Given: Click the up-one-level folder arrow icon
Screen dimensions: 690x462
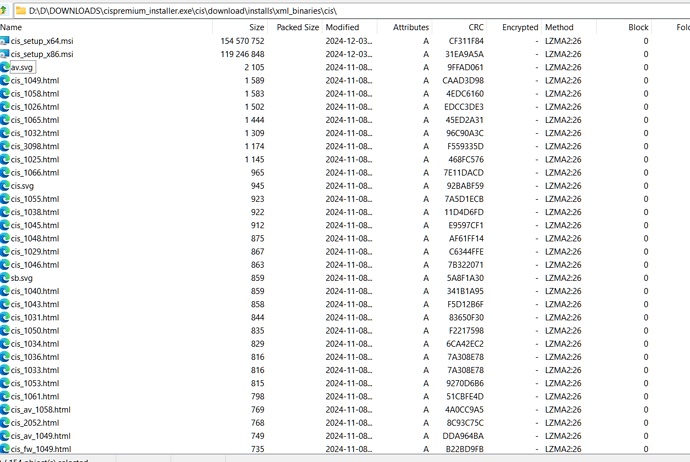Looking at the screenshot, I should click(4, 11).
